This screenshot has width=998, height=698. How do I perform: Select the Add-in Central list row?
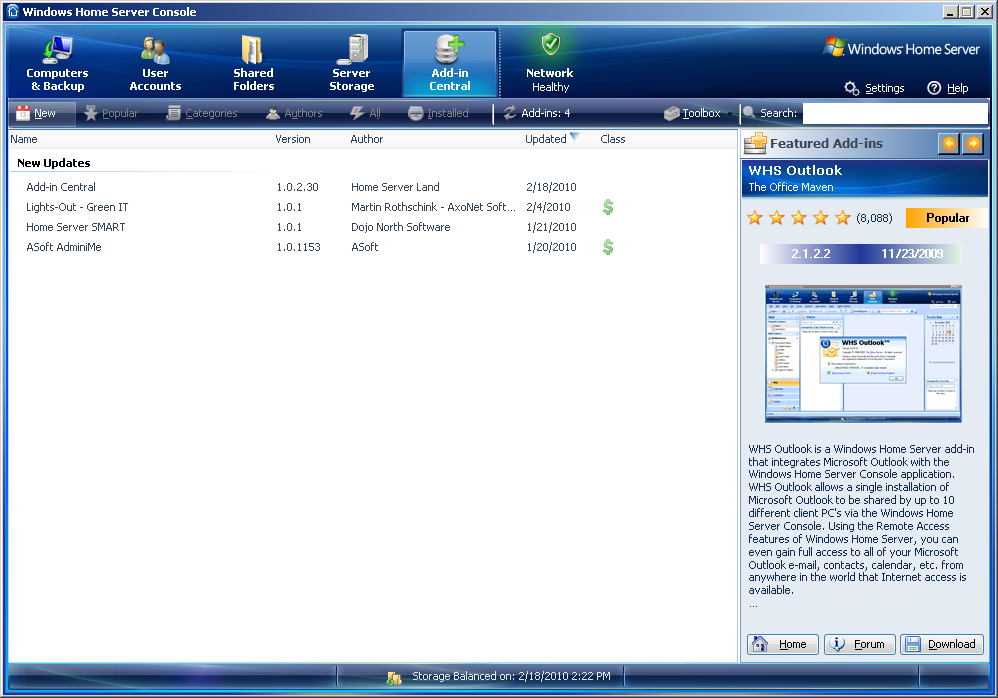372,187
